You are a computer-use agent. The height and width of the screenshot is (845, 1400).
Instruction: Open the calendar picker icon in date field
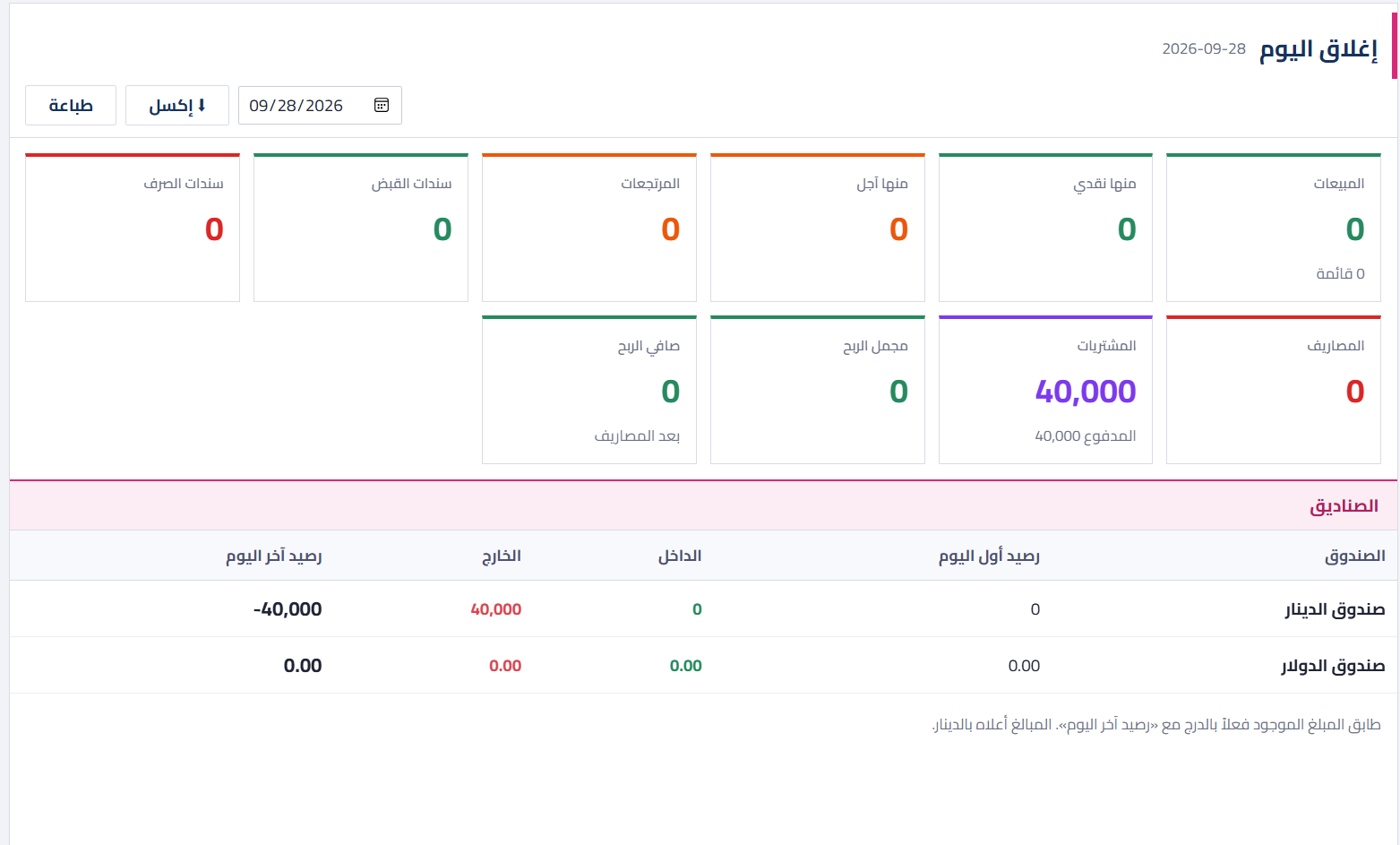point(382,106)
